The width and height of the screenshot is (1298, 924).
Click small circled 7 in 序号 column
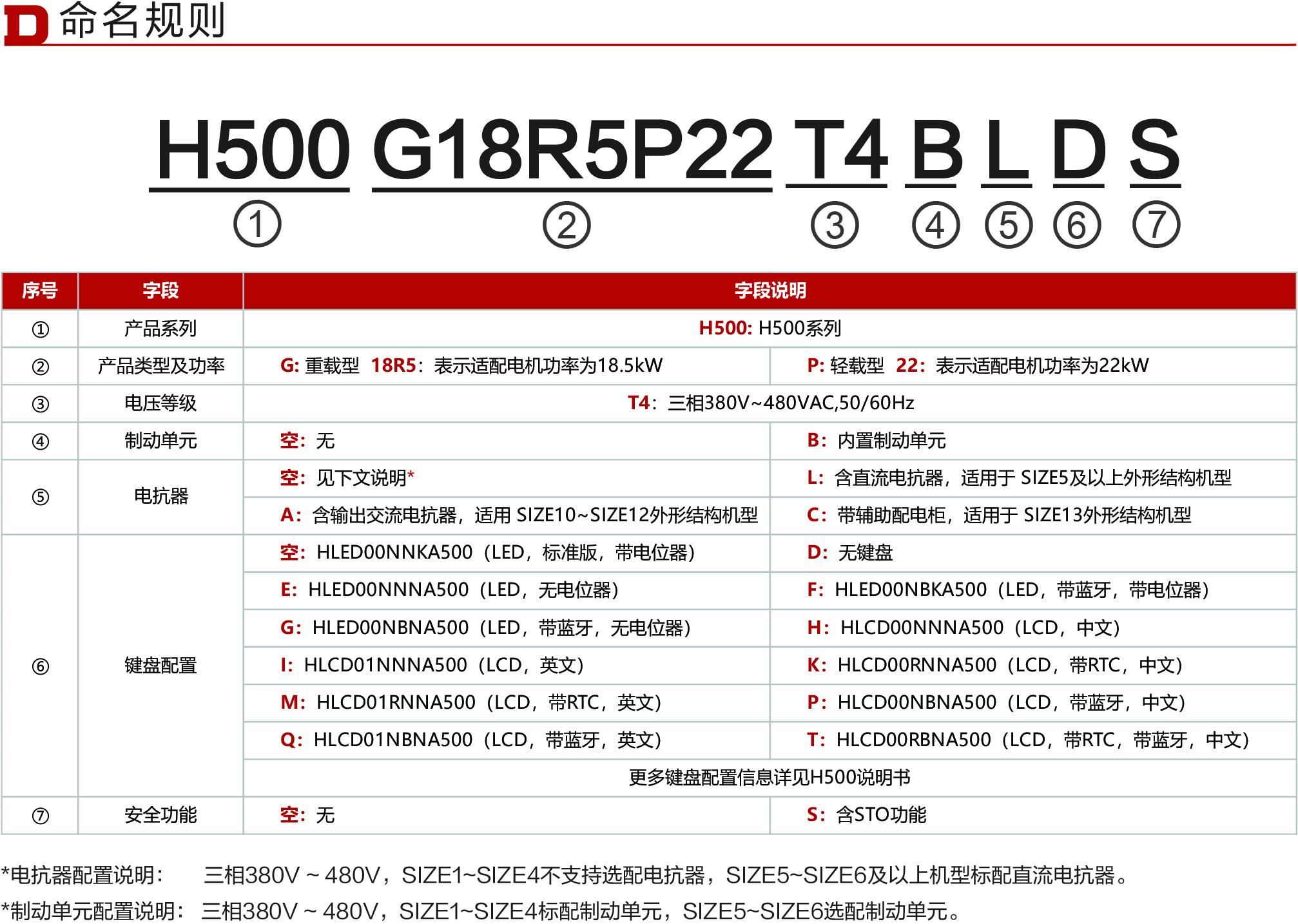pos(40,816)
